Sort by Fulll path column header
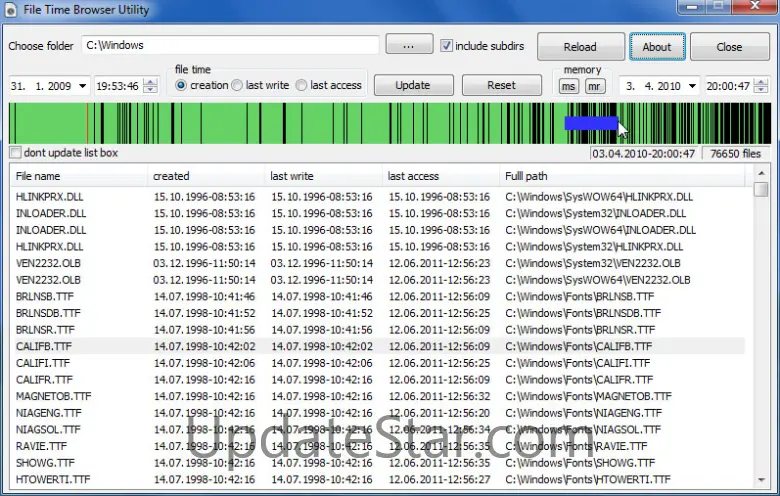Viewport: 780px width, 496px height. [622, 176]
